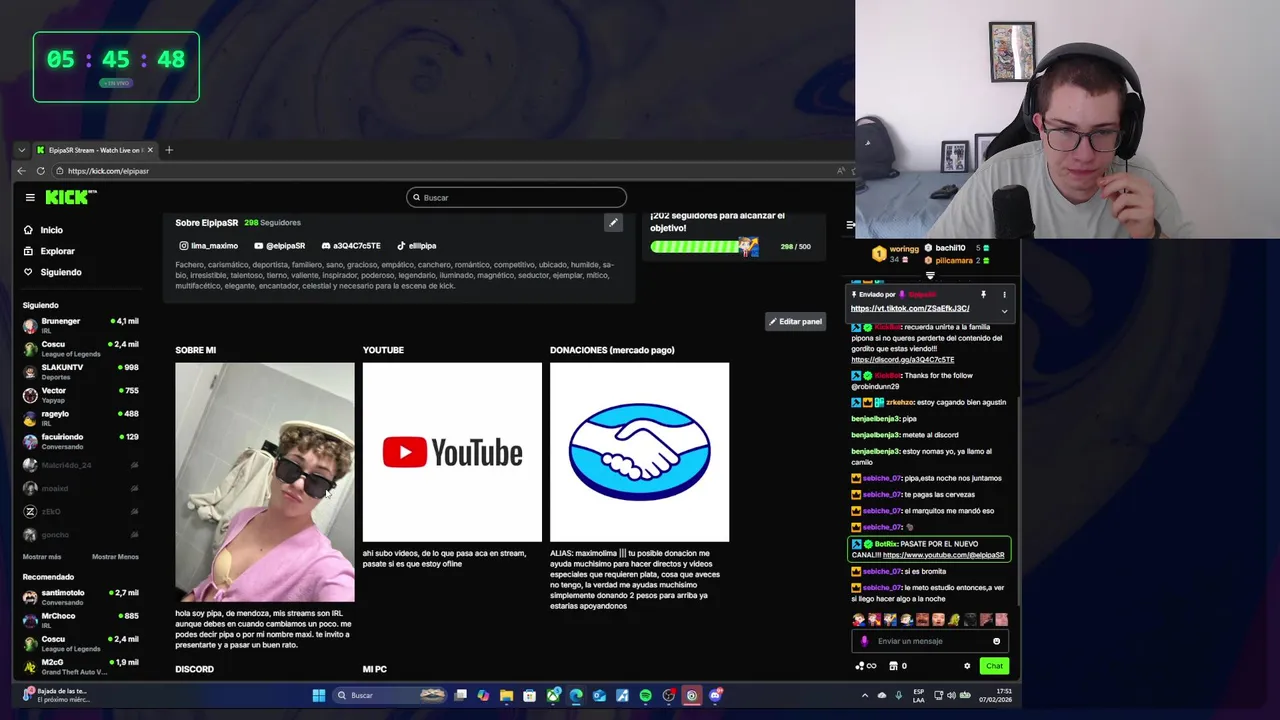Open rageylo channel in sidebar
The width and height of the screenshot is (1280, 720).
click(x=80, y=417)
